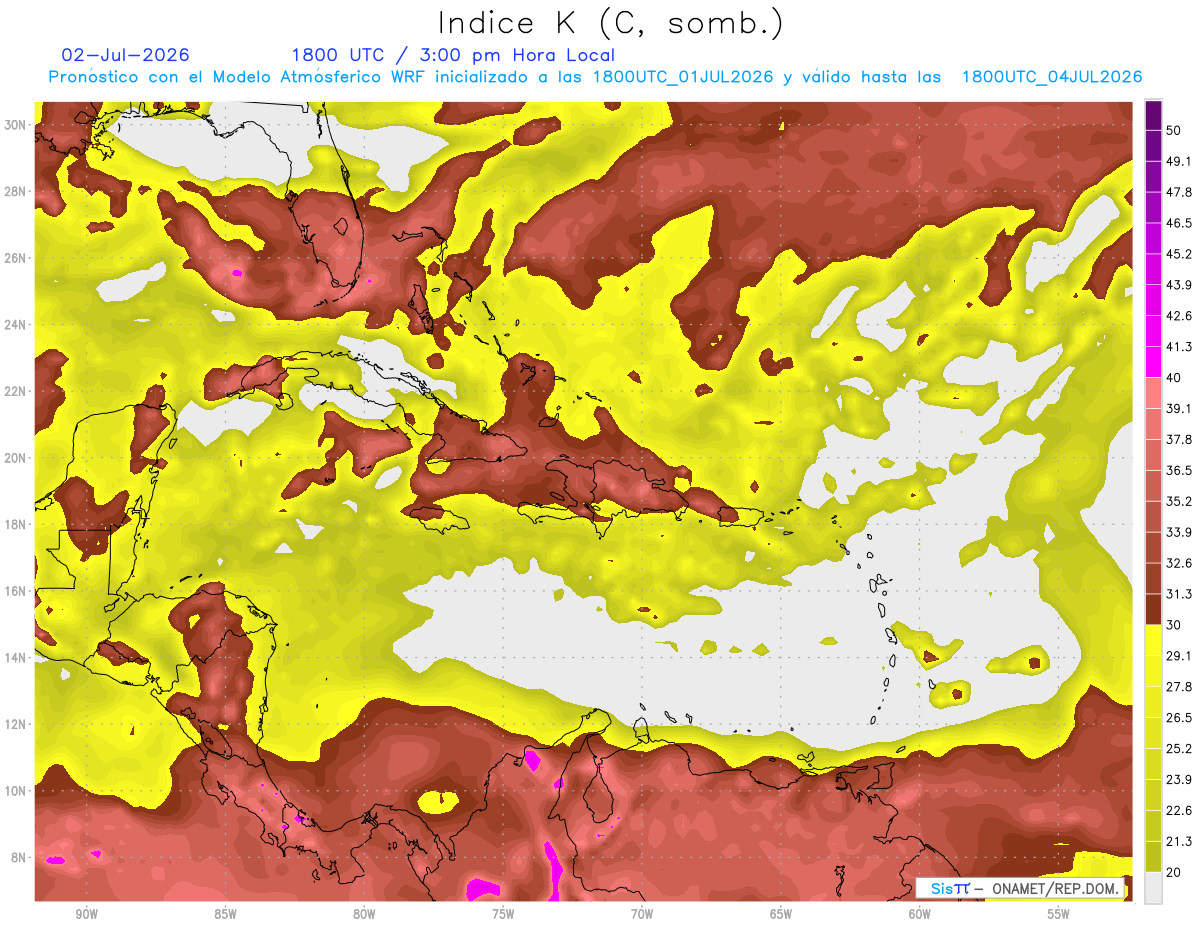Click the color scale value '41.3'
The width and height of the screenshot is (1200, 927).
pyautogui.click(x=1179, y=347)
